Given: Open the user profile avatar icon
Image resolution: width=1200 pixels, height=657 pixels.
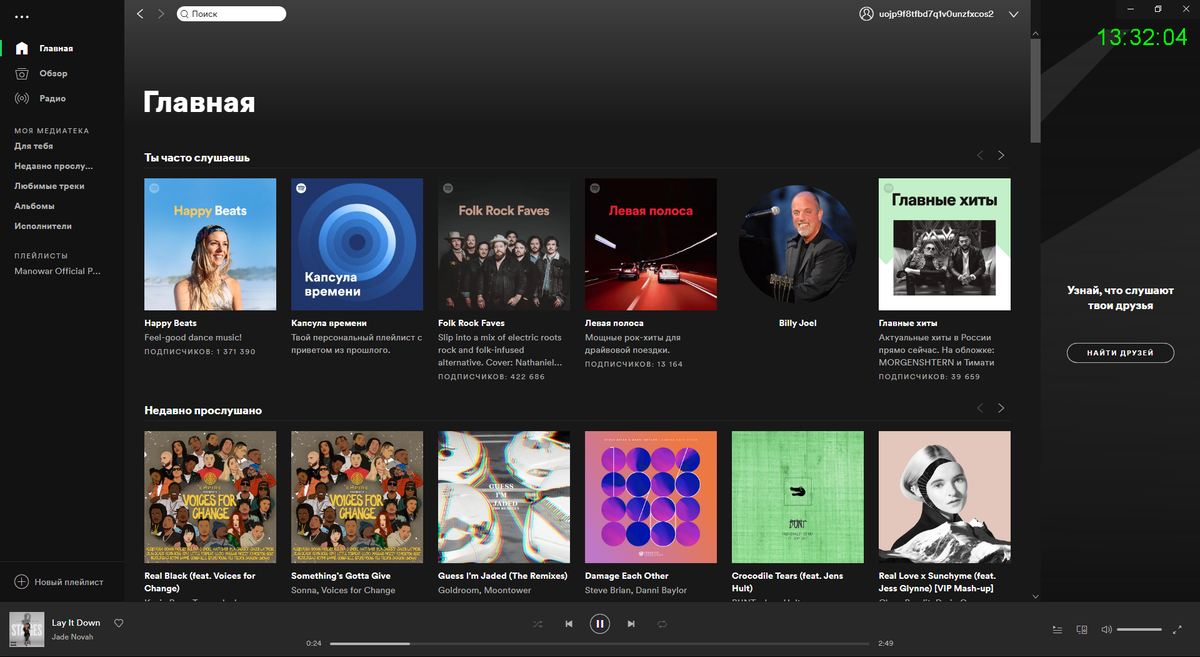Looking at the screenshot, I should pyautogui.click(x=866, y=14).
